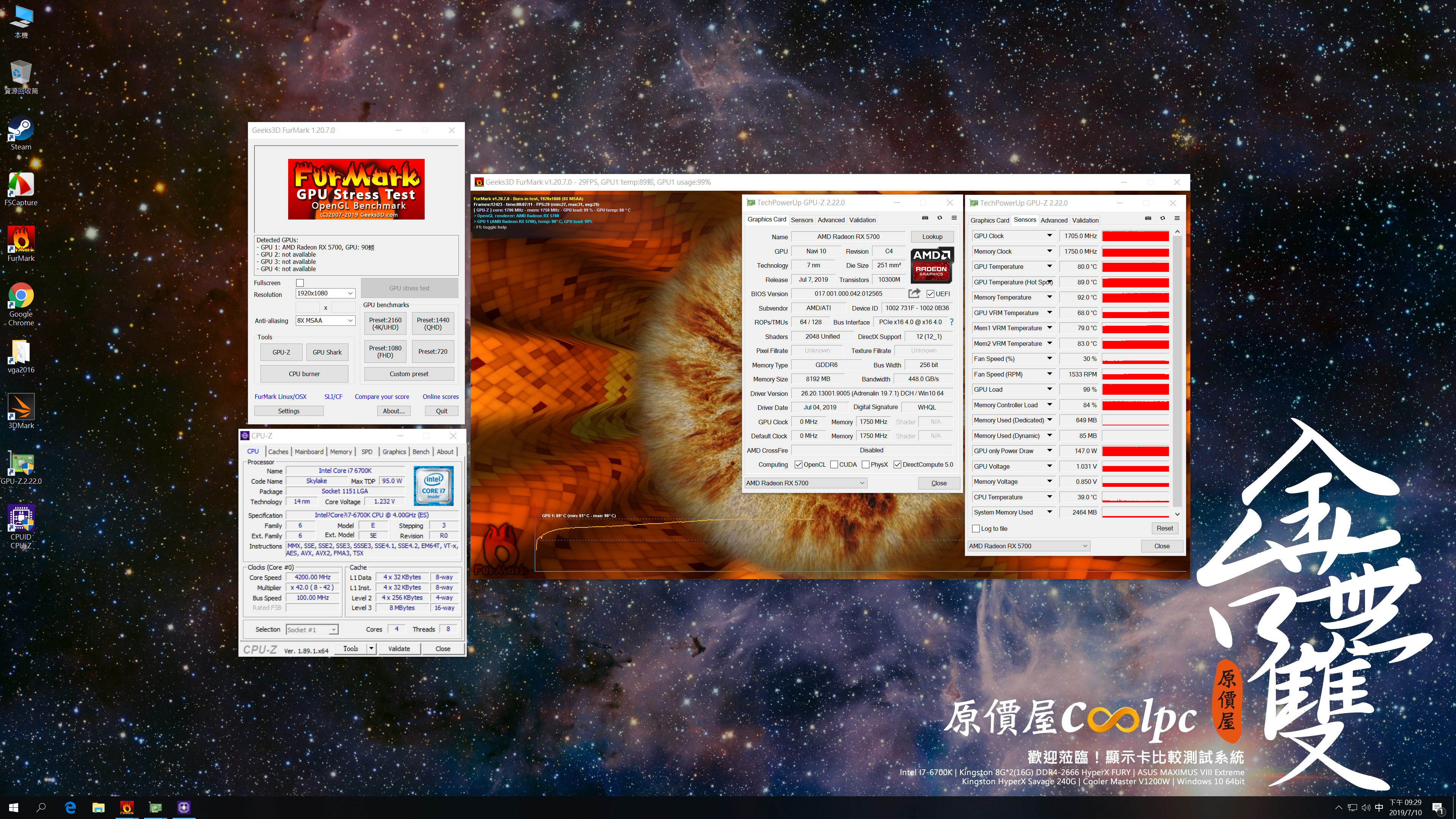Expand the Memory Temperature sensor dropdown arrow
Viewport: 1456px width, 819px height.
point(1050,297)
